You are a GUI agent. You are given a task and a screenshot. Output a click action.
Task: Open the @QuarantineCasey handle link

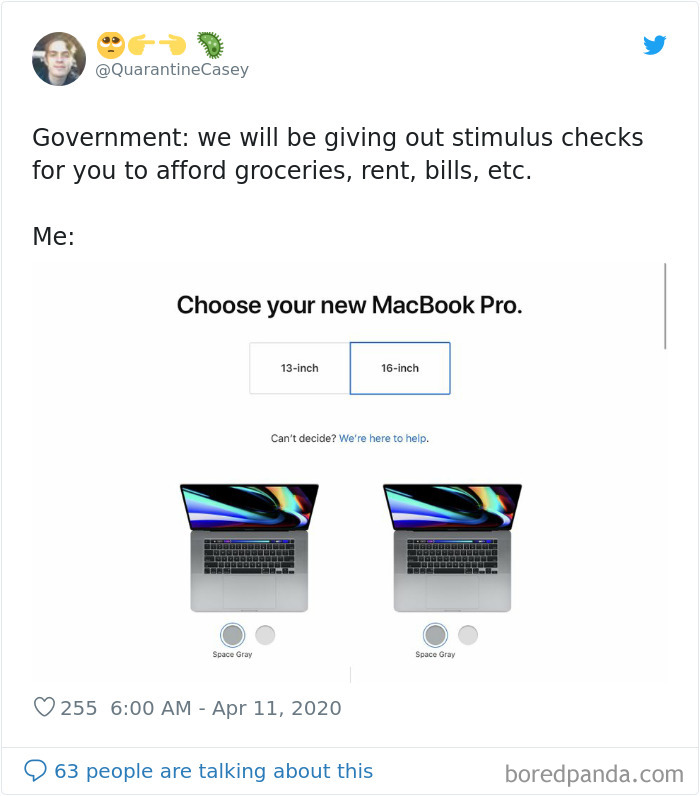point(172,70)
